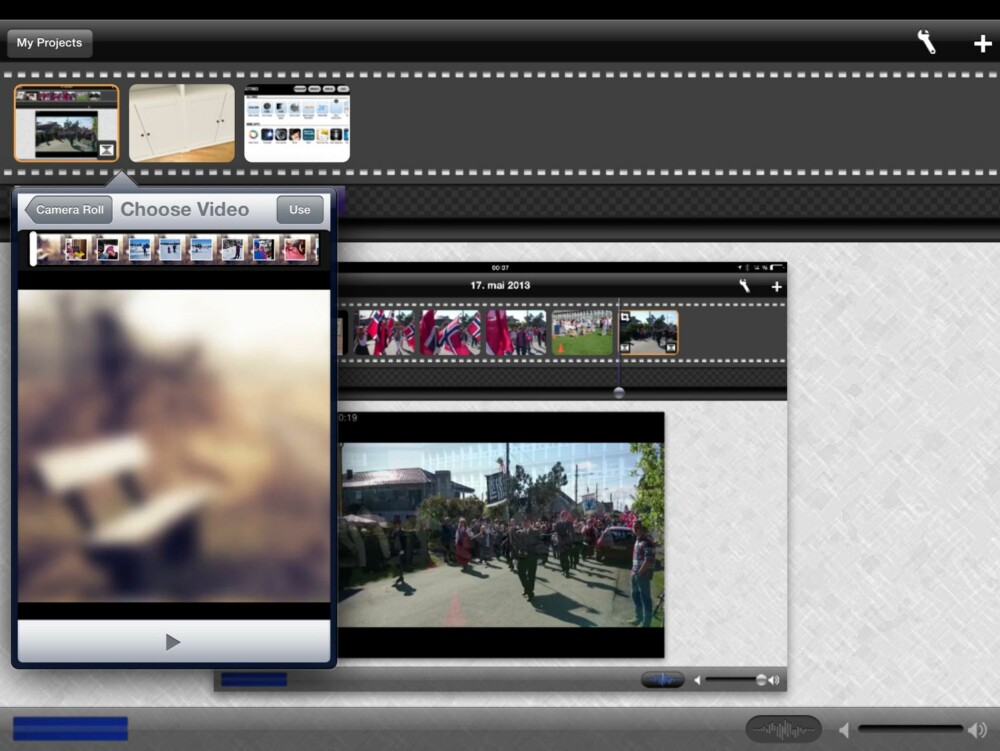This screenshot has width=1000, height=751.
Task: Click the wrench icon inside the embedded preview
Action: [744, 286]
